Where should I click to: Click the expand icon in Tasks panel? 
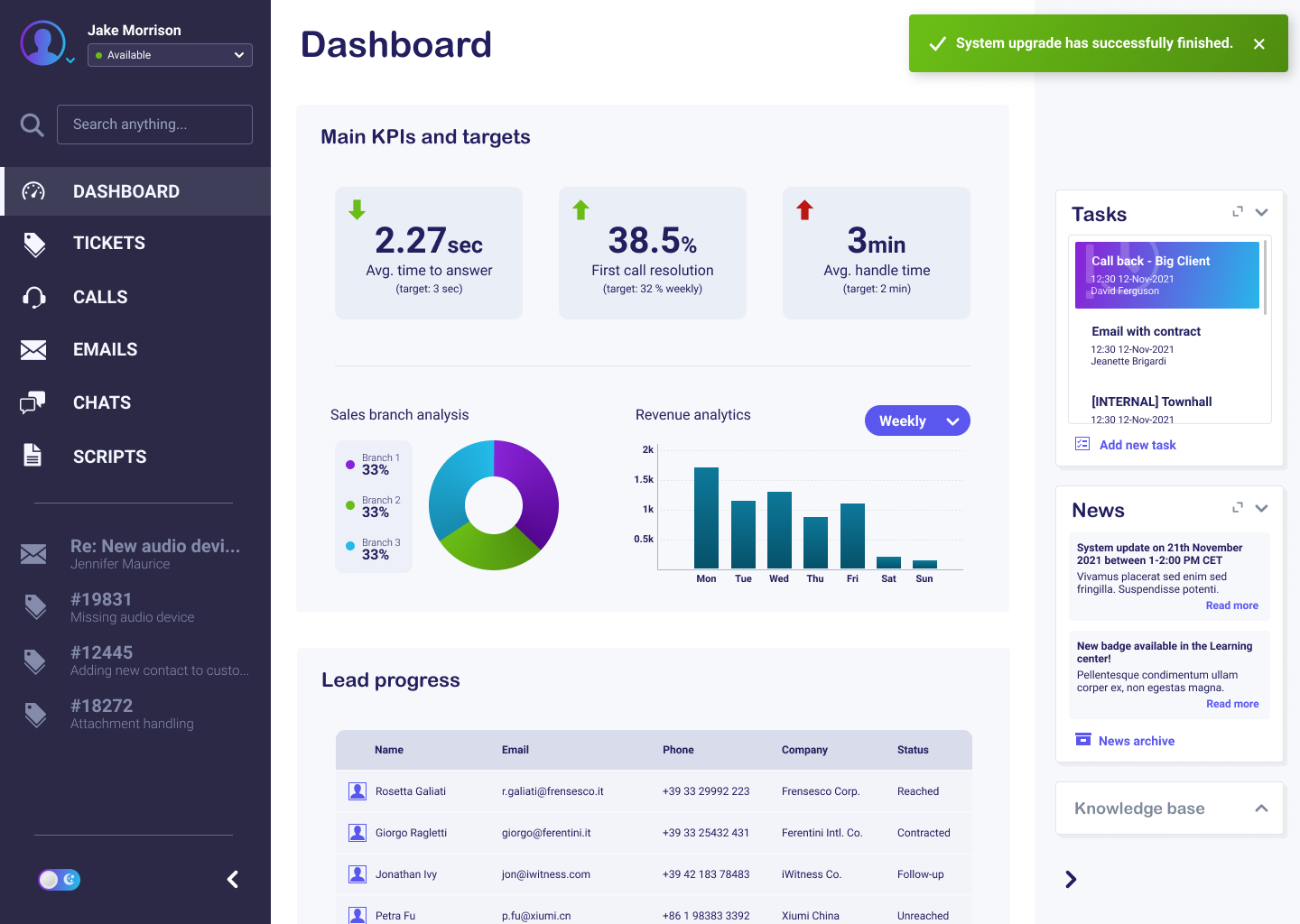[x=1238, y=211]
